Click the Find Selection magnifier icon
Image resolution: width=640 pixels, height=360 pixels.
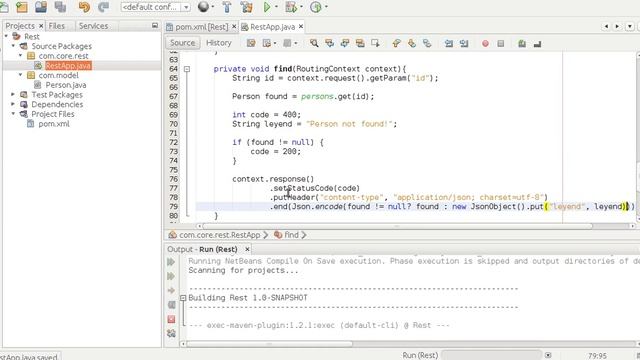point(314,43)
